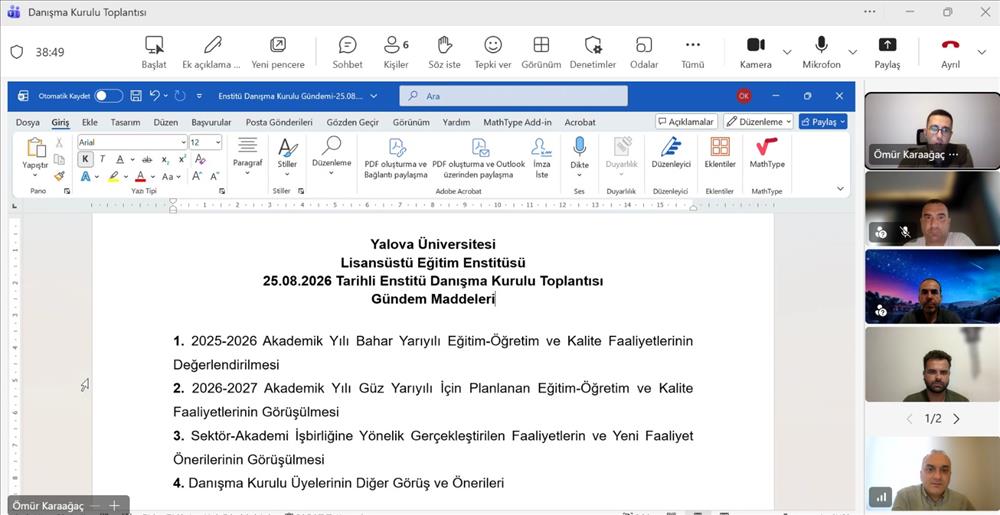Screen dimensions: 1000x515
Task: Click Başlat take control button
Action: click(x=154, y=52)
